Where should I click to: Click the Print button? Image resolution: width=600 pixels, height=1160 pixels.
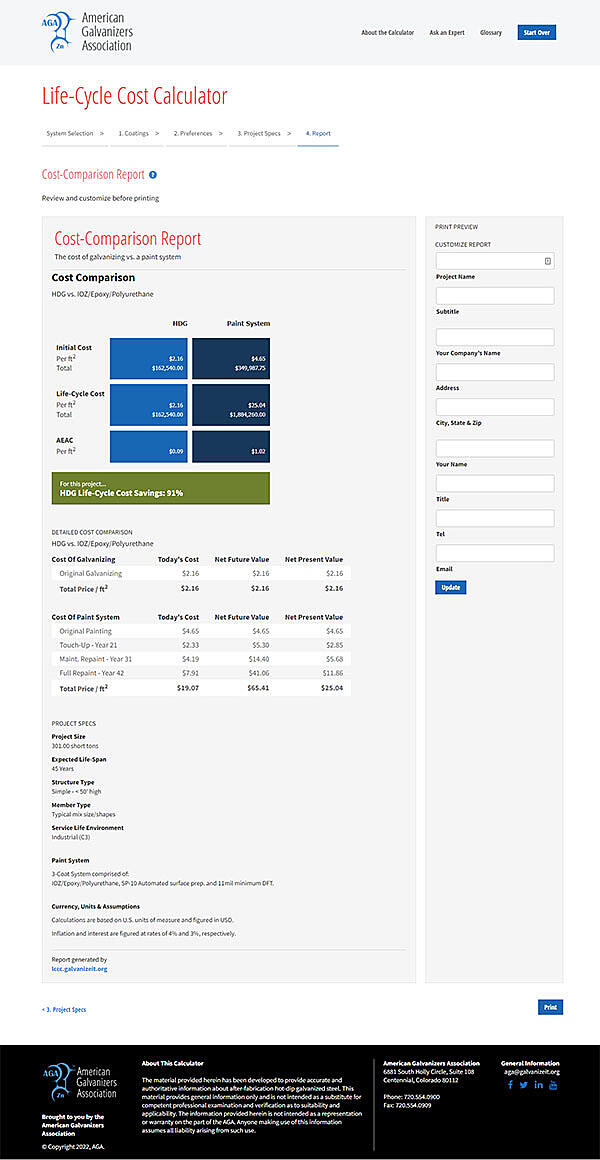(550, 1007)
